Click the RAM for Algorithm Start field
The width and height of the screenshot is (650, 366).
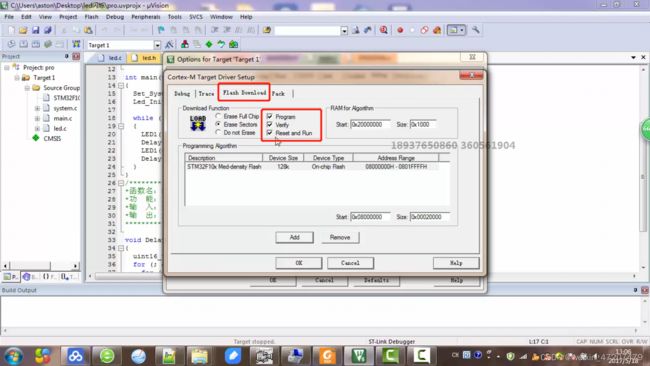370,124
